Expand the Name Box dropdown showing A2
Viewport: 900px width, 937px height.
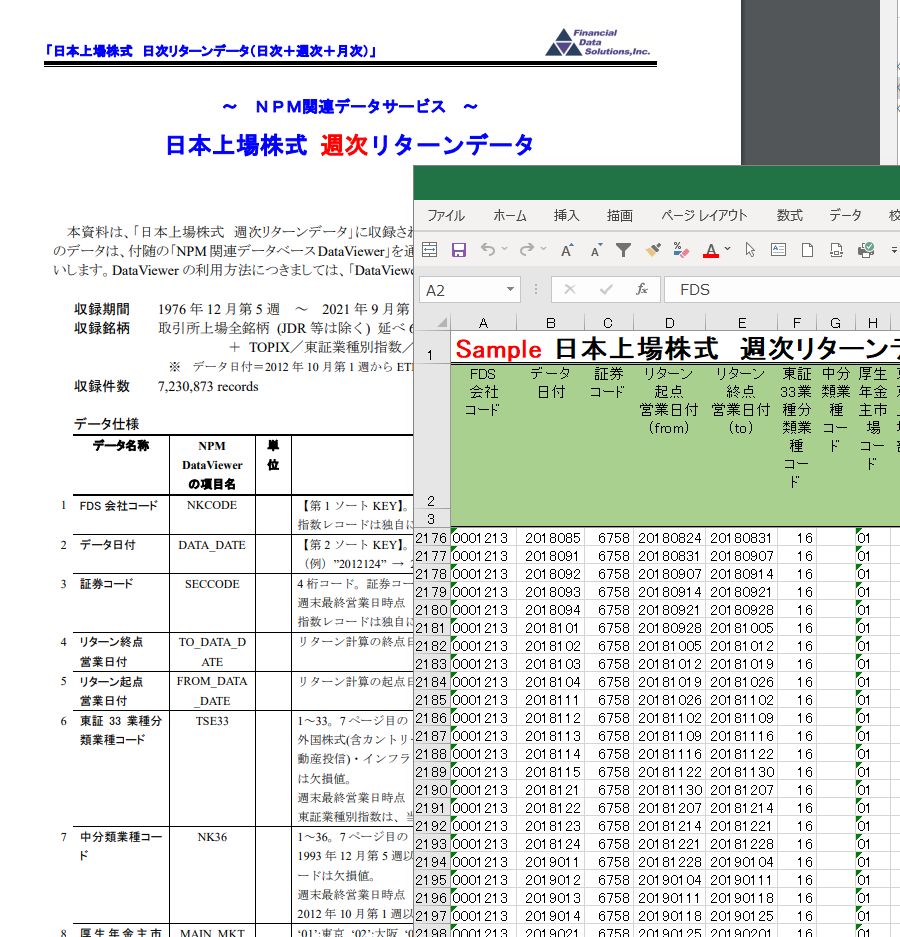click(x=510, y=290)
